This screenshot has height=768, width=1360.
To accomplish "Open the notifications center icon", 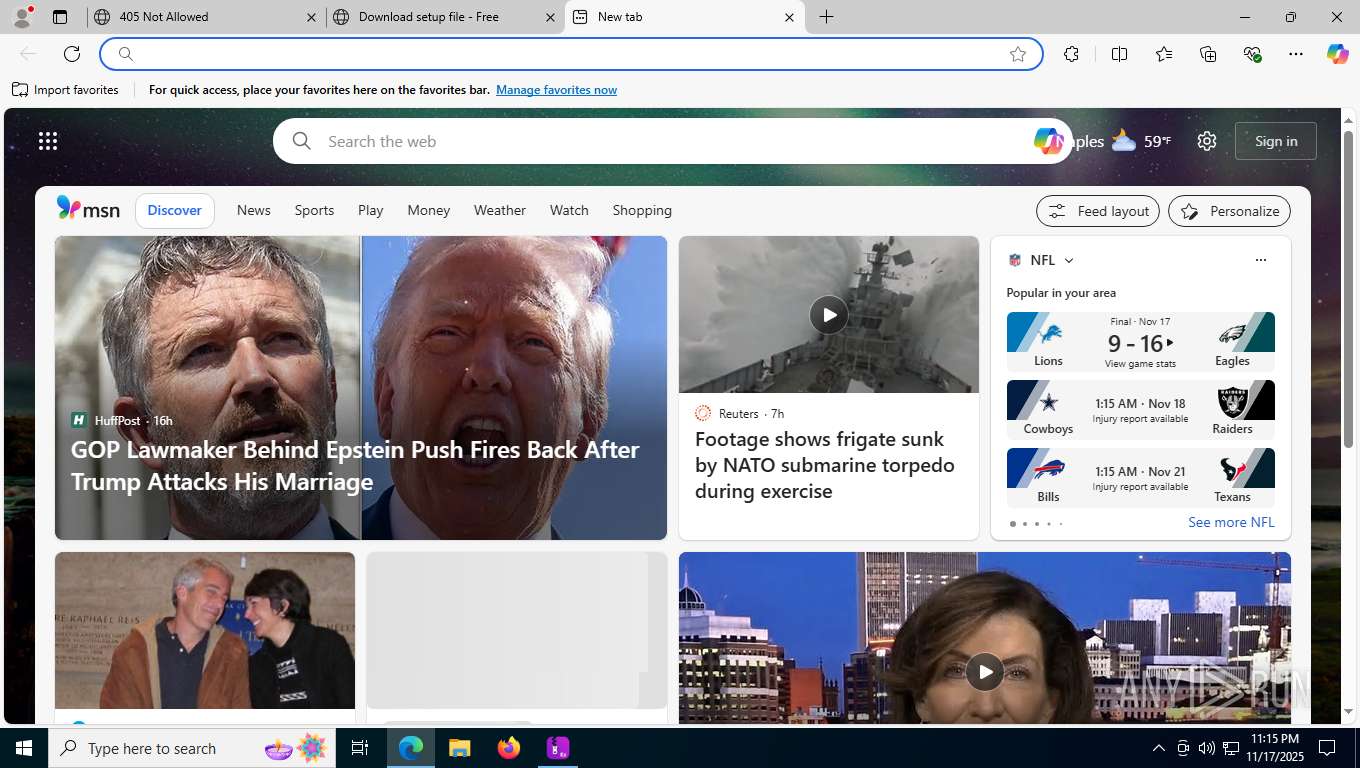I will tap(1327, 748).
